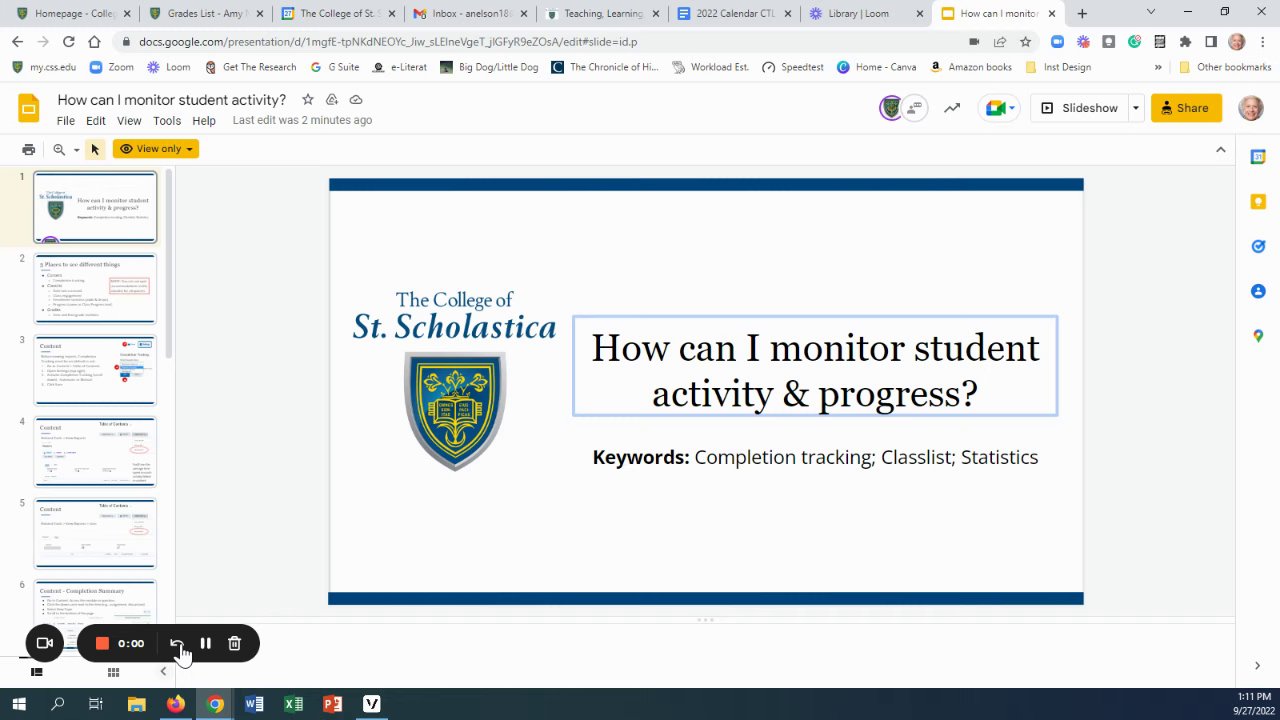
Task: Open Word from the taskbar
Action: (254, 704)
